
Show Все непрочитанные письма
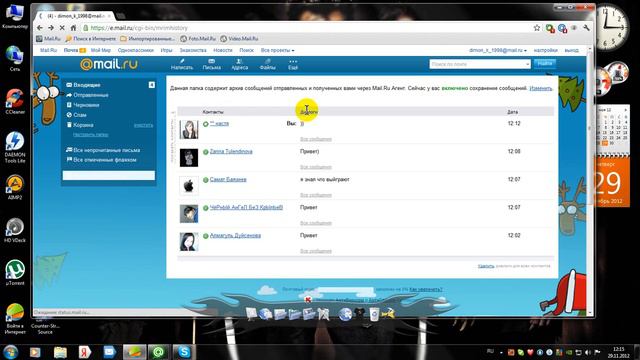[106, 150]
